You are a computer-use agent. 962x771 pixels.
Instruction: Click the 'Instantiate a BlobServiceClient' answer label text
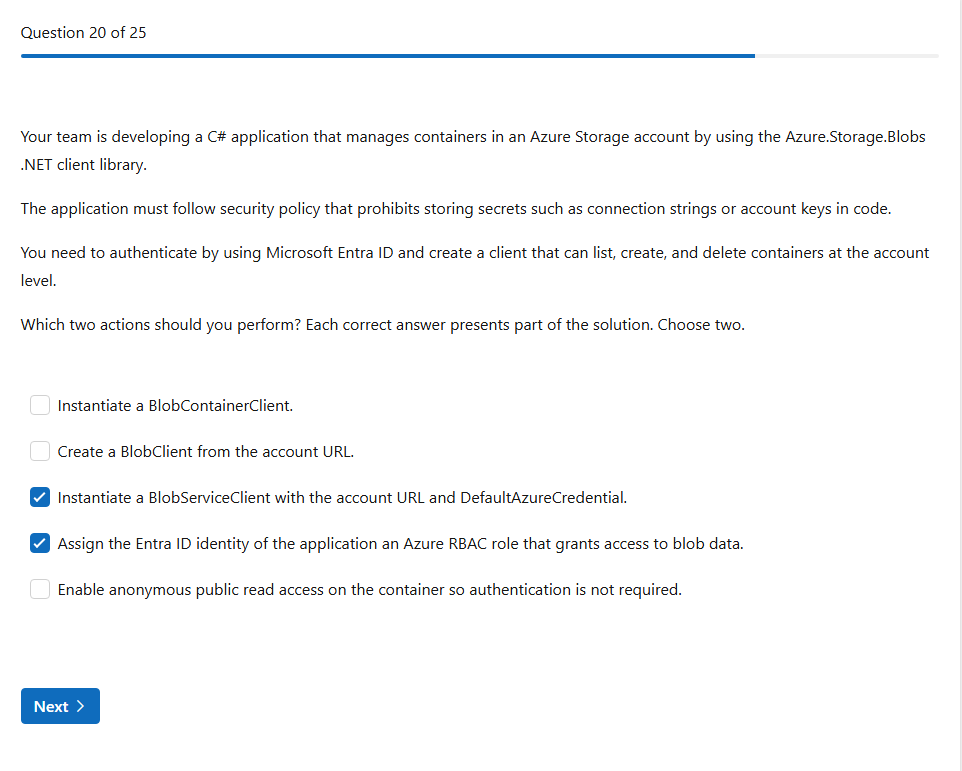pyautogui.click(x=342, y=498)
